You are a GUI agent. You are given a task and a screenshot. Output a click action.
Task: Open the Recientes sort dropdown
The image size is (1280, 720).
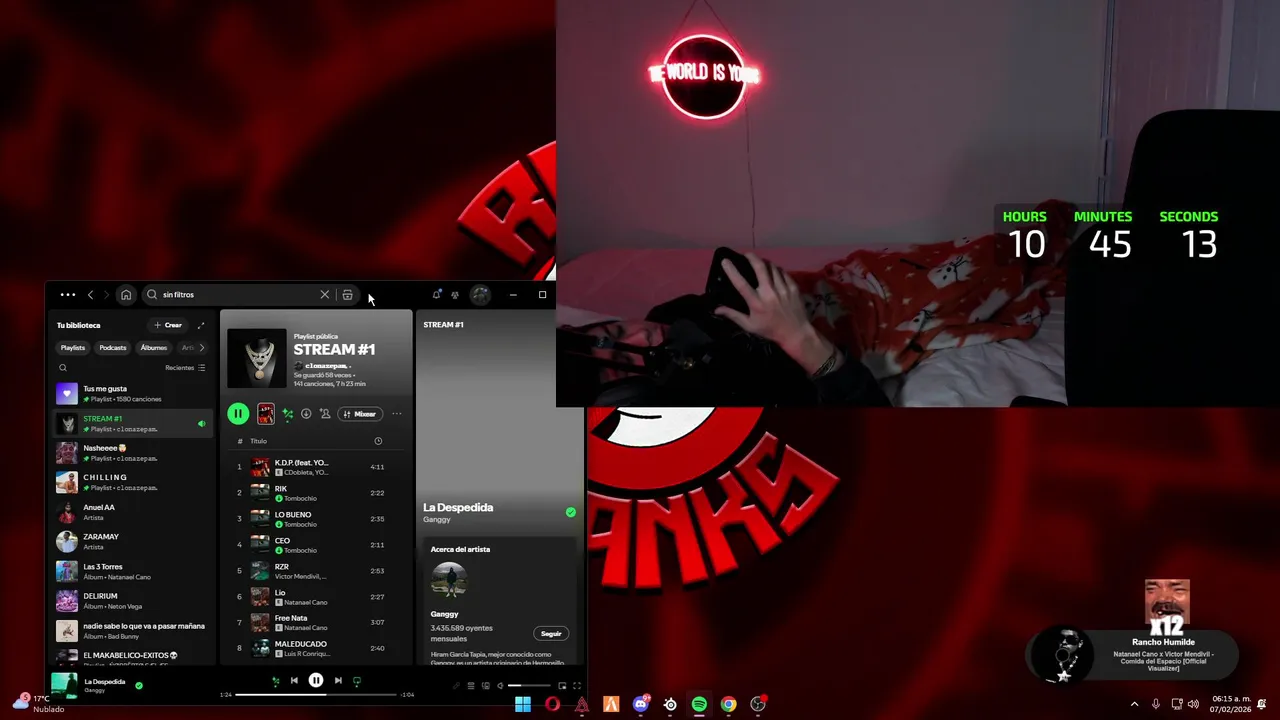pyautogui.click(x=185, y=368)
